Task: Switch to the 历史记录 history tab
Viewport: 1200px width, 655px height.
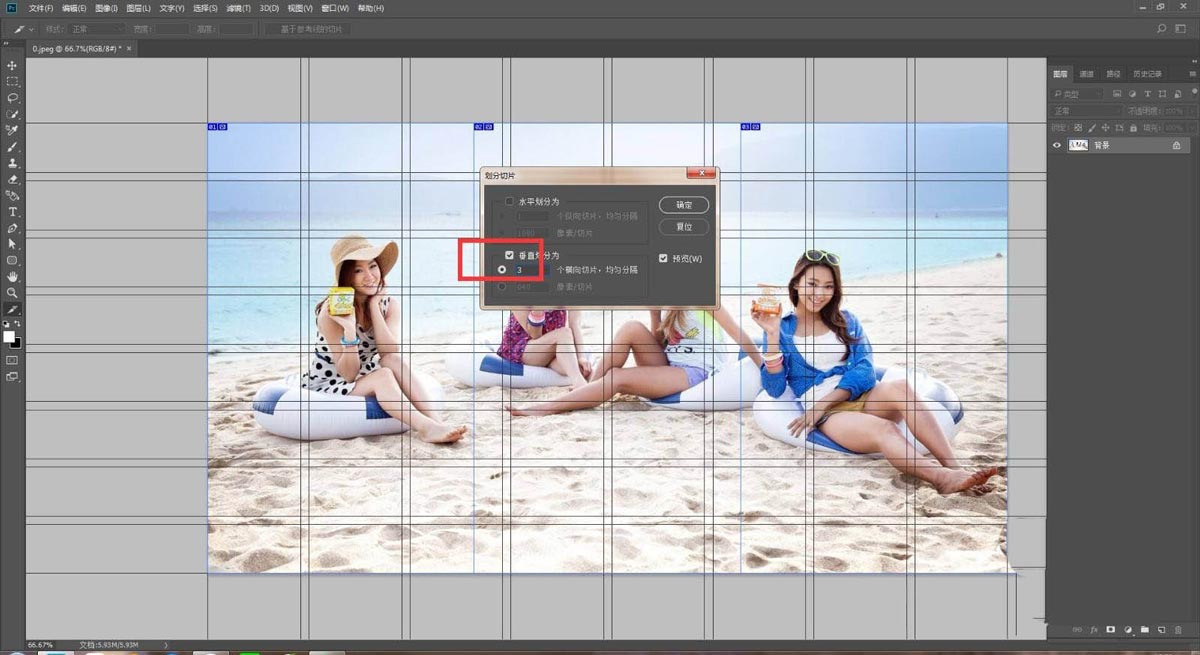Action: click(x=1147, y=74)
